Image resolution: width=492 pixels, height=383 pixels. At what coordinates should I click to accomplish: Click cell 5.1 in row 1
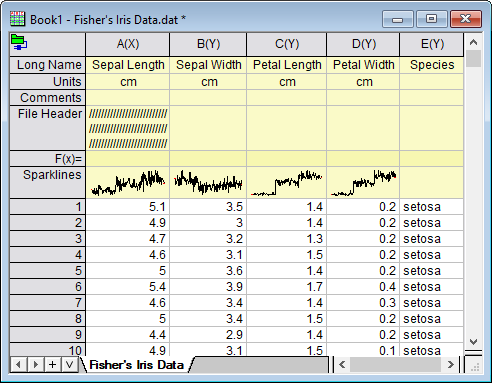(128, 207)
